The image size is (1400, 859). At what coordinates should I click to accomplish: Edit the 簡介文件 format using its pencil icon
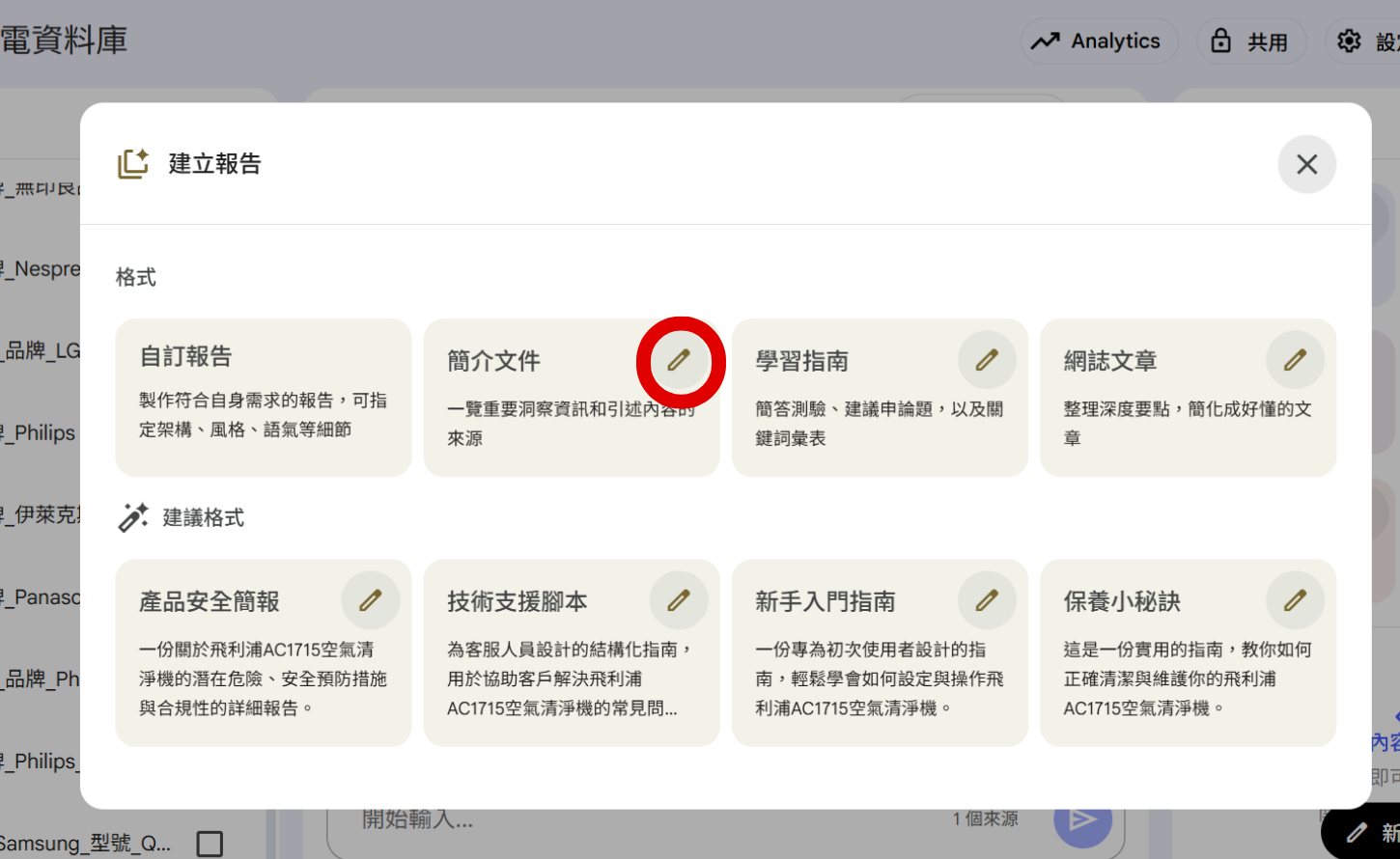point(680,360)
